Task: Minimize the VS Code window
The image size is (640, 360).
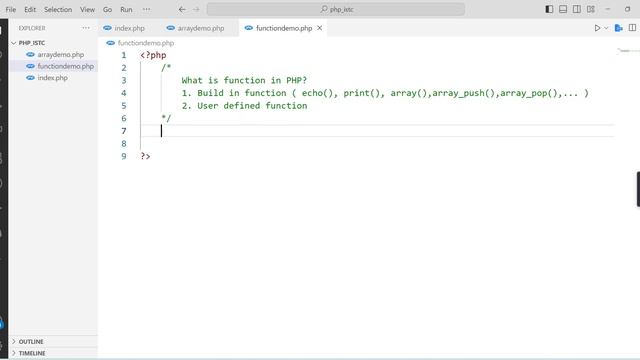Action: point(608,9)
